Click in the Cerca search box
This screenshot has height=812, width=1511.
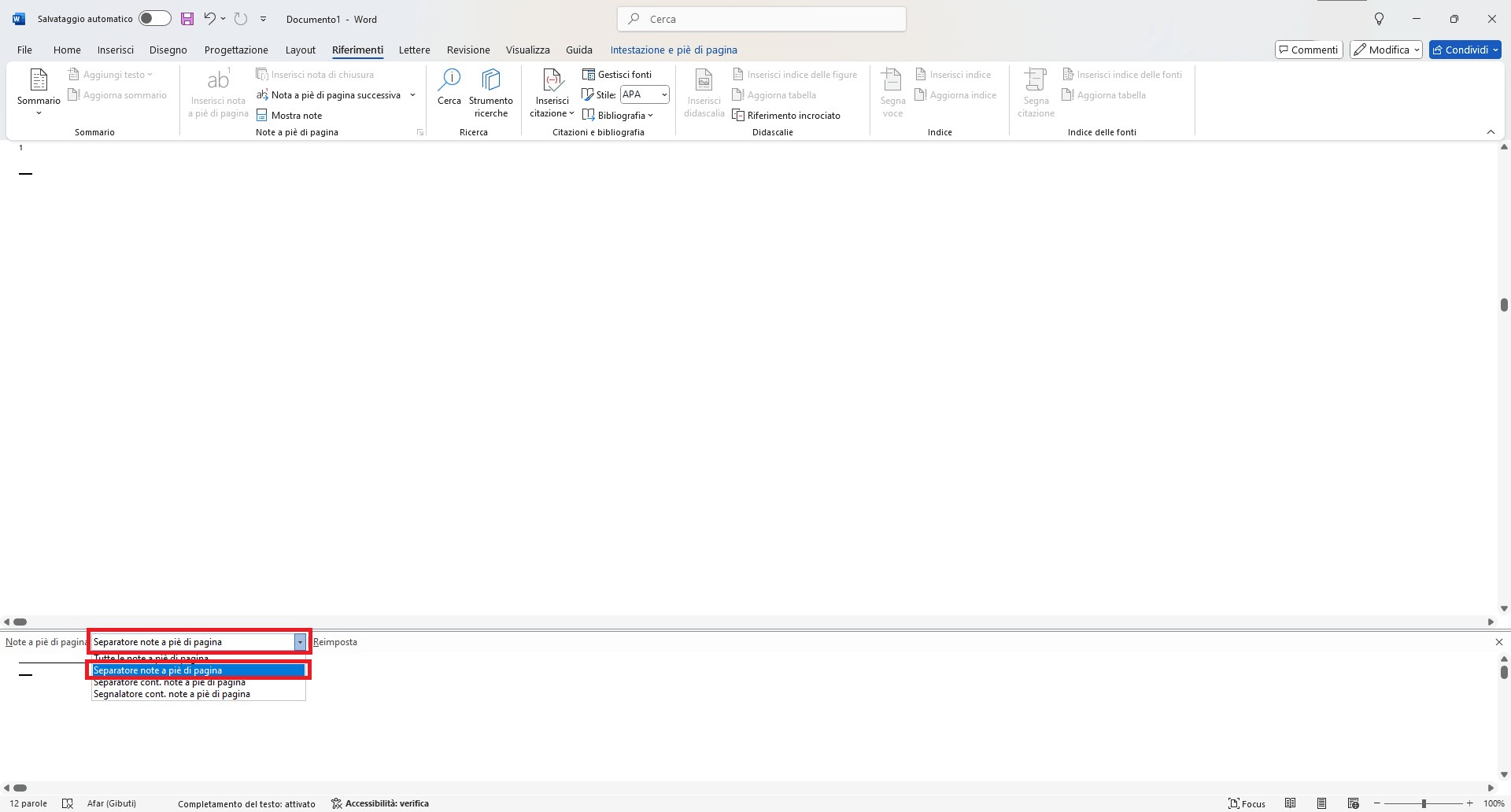click(x=762, y=19)
